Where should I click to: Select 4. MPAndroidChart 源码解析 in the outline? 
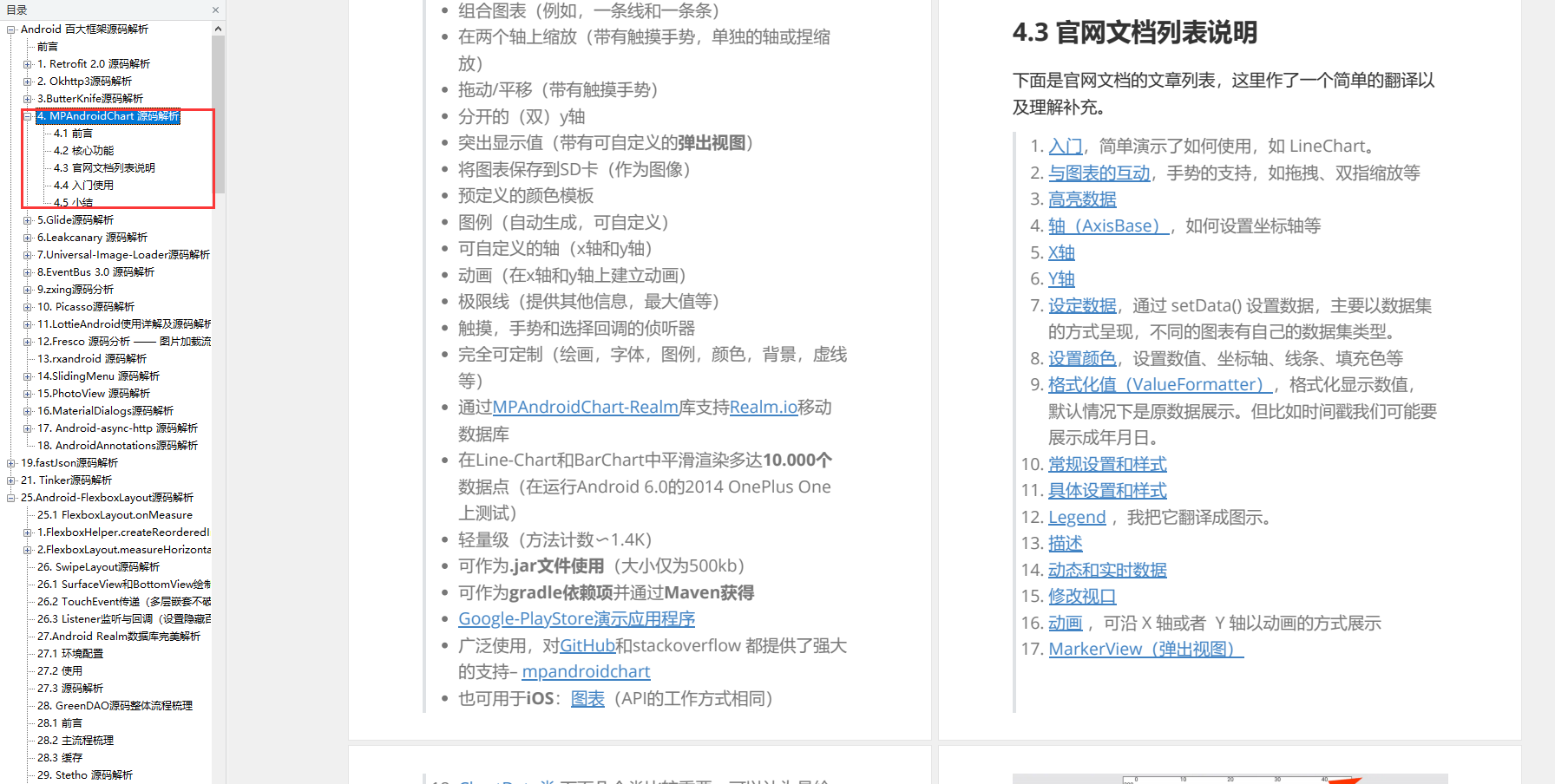click(108, 116)
